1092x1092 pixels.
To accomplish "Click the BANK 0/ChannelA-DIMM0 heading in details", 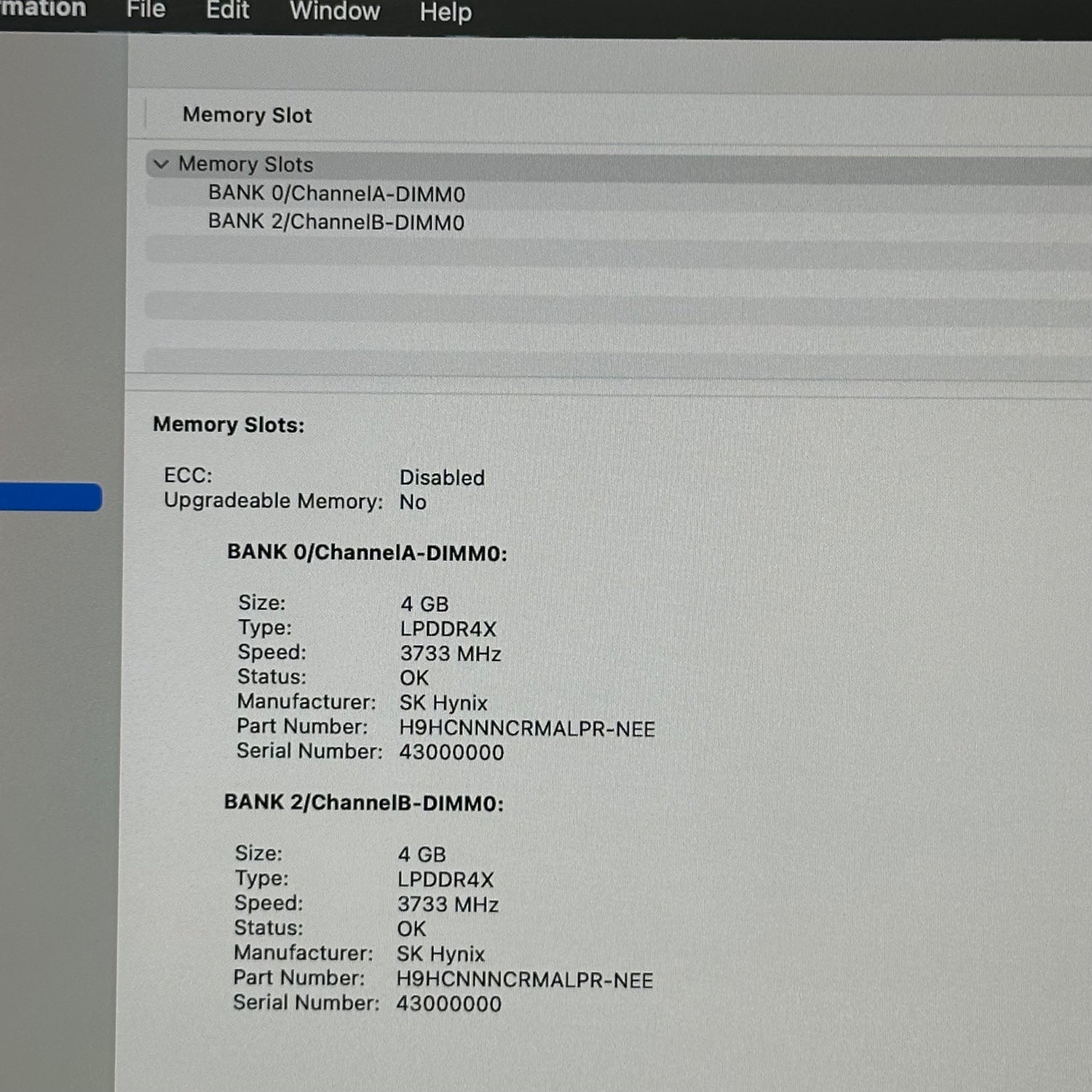I will 367,553.
